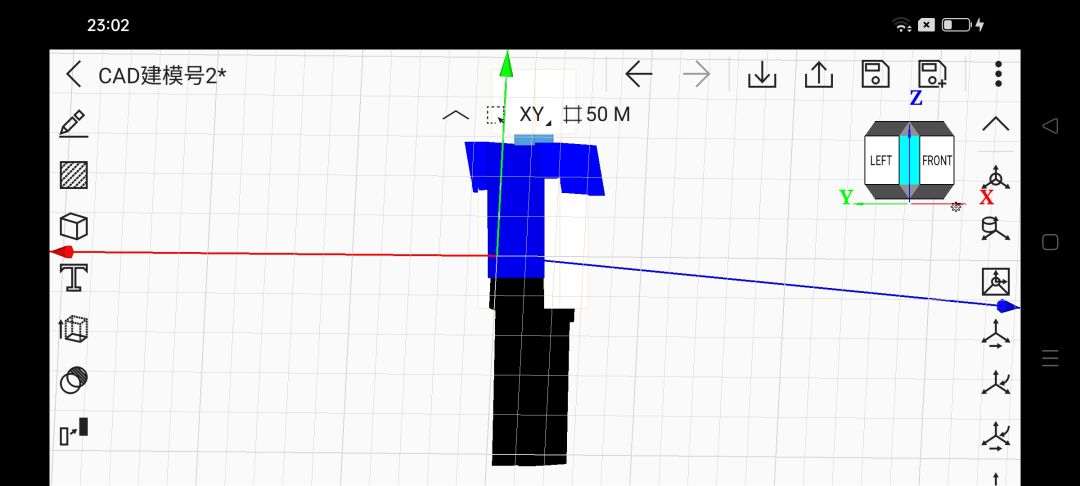Click the FRONT face of view cube

click(x=937, y=161)
